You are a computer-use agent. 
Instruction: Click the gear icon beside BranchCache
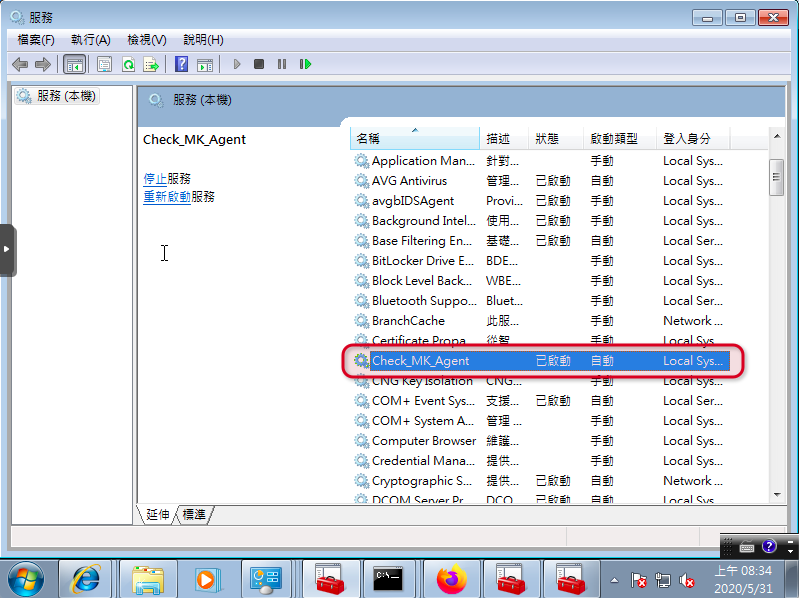[361, 320]
